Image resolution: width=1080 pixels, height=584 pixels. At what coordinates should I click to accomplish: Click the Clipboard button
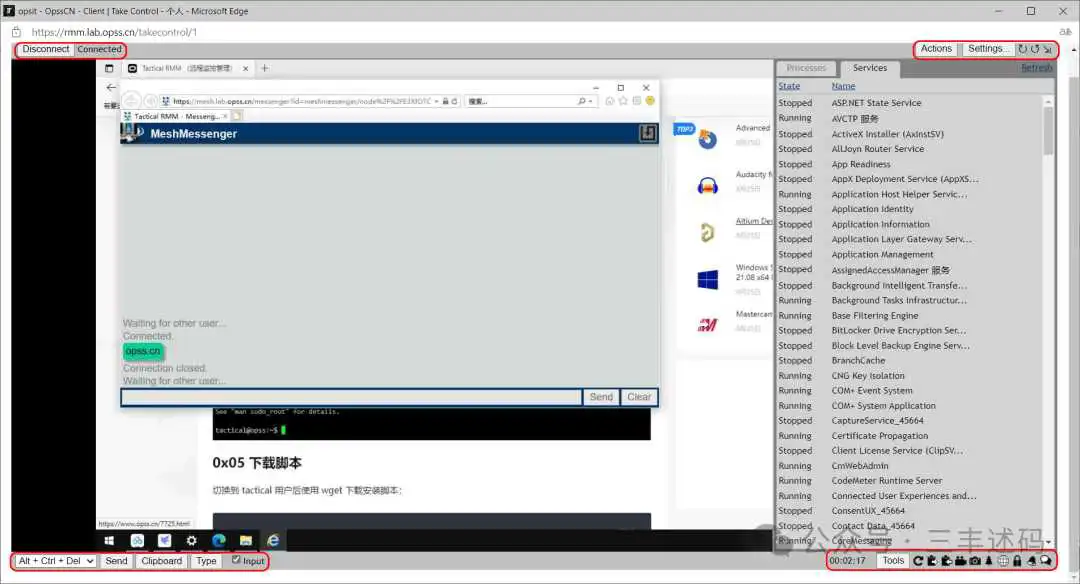[x=162, y=561]
